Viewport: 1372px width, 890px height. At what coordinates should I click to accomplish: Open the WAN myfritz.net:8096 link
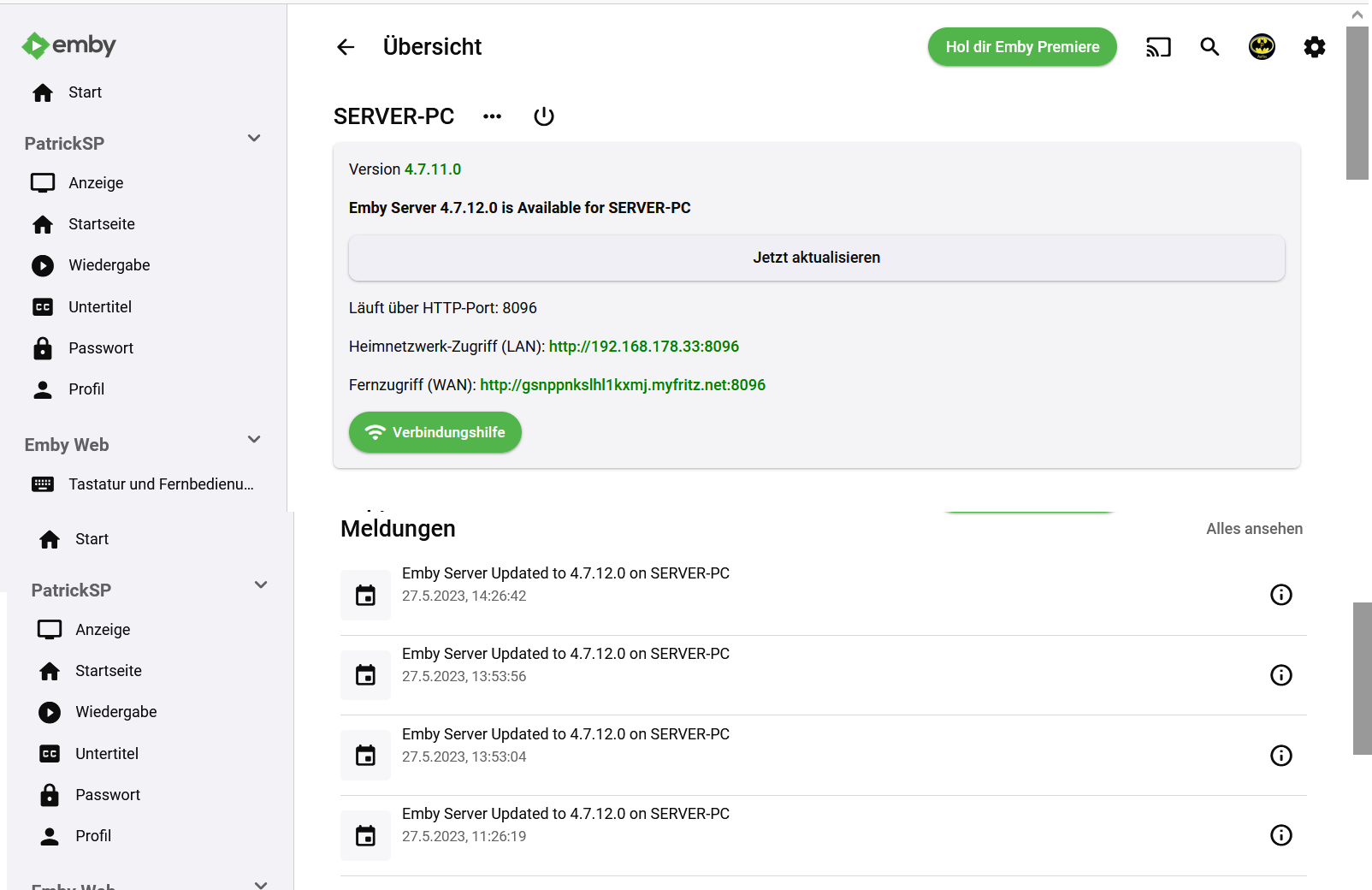[x=623, y=385]
